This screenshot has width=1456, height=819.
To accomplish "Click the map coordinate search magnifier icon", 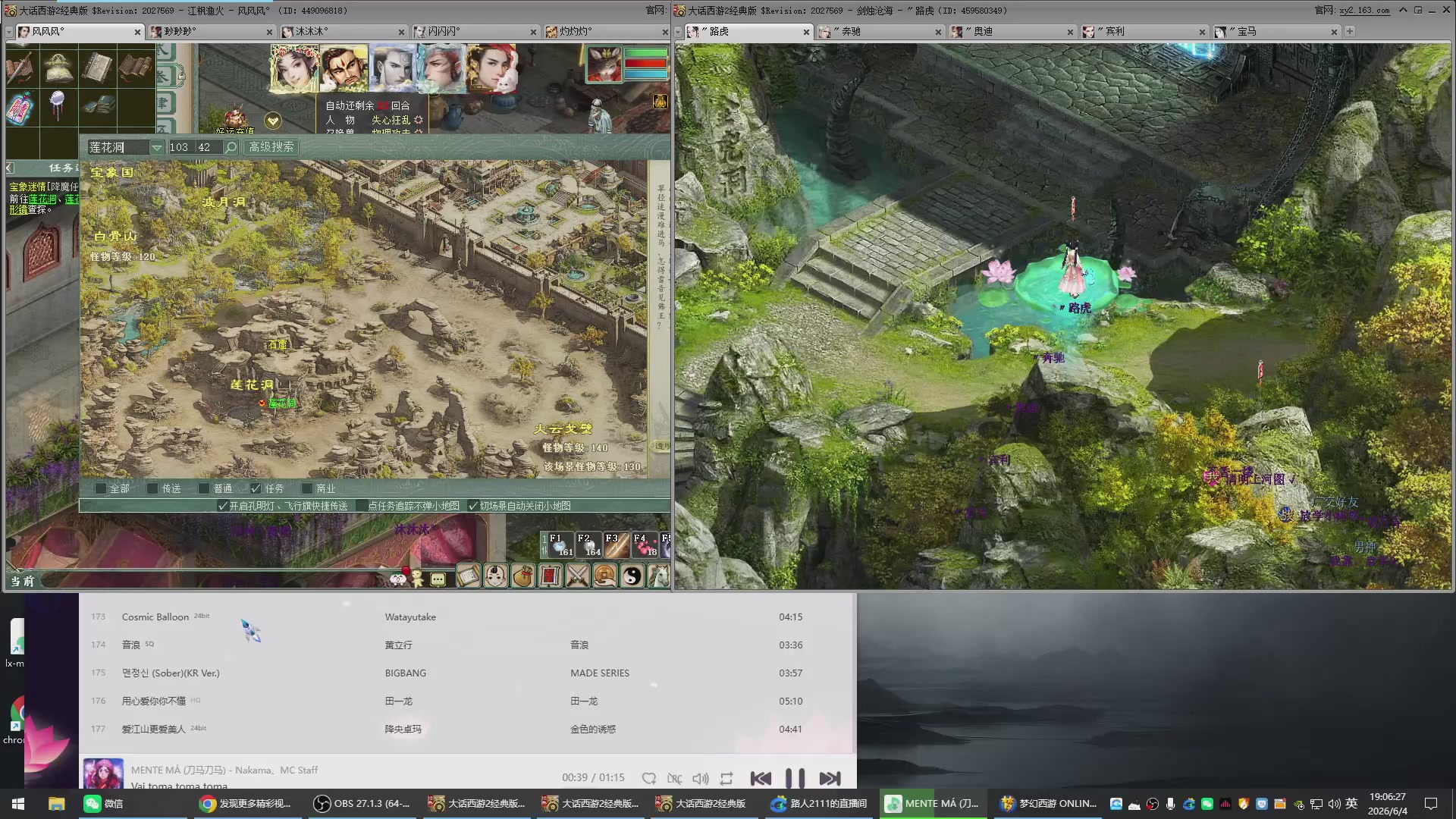I will click(231, 147).
